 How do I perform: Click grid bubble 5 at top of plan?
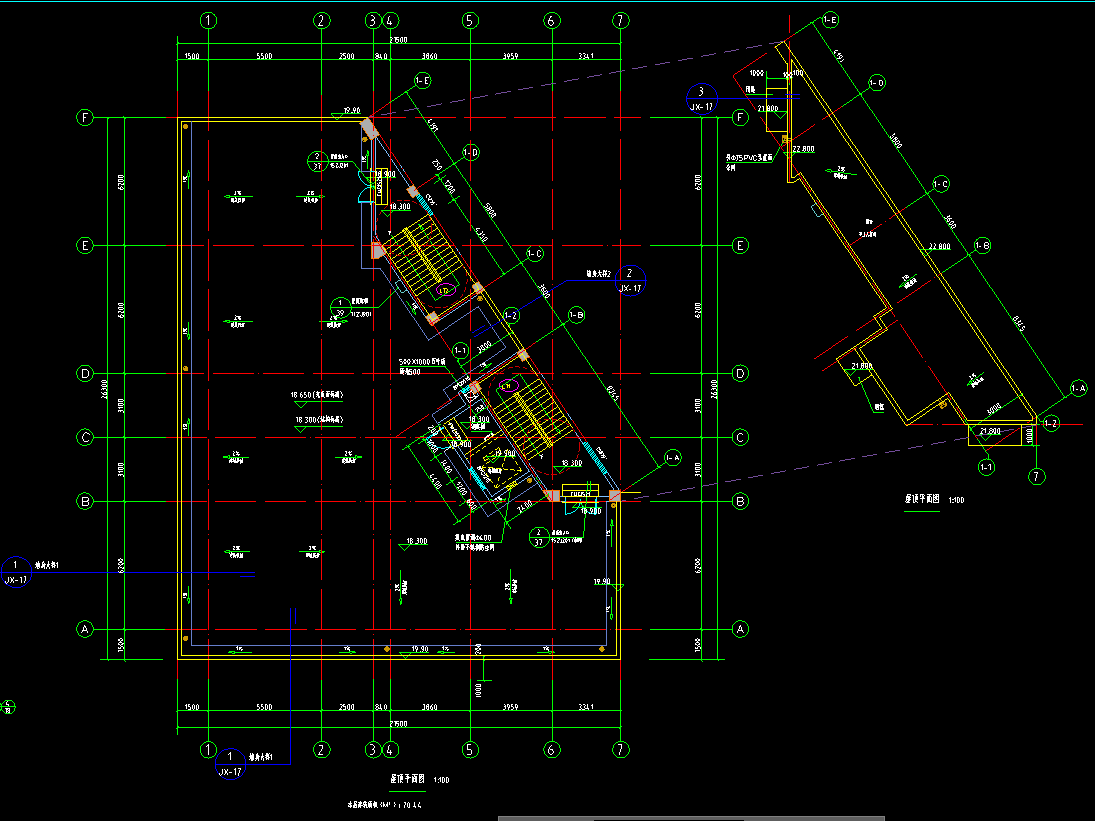[468, 20]
